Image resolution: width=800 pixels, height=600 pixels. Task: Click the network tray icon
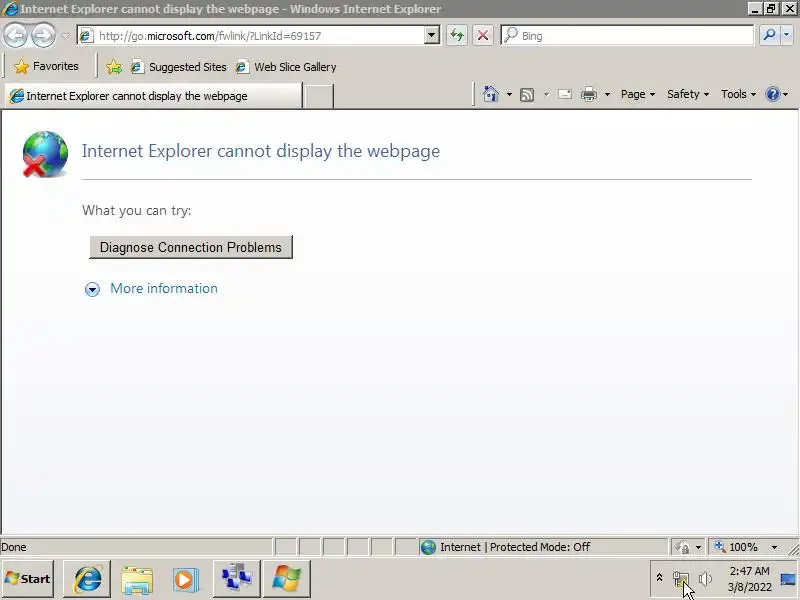click(x=680, y=579)
